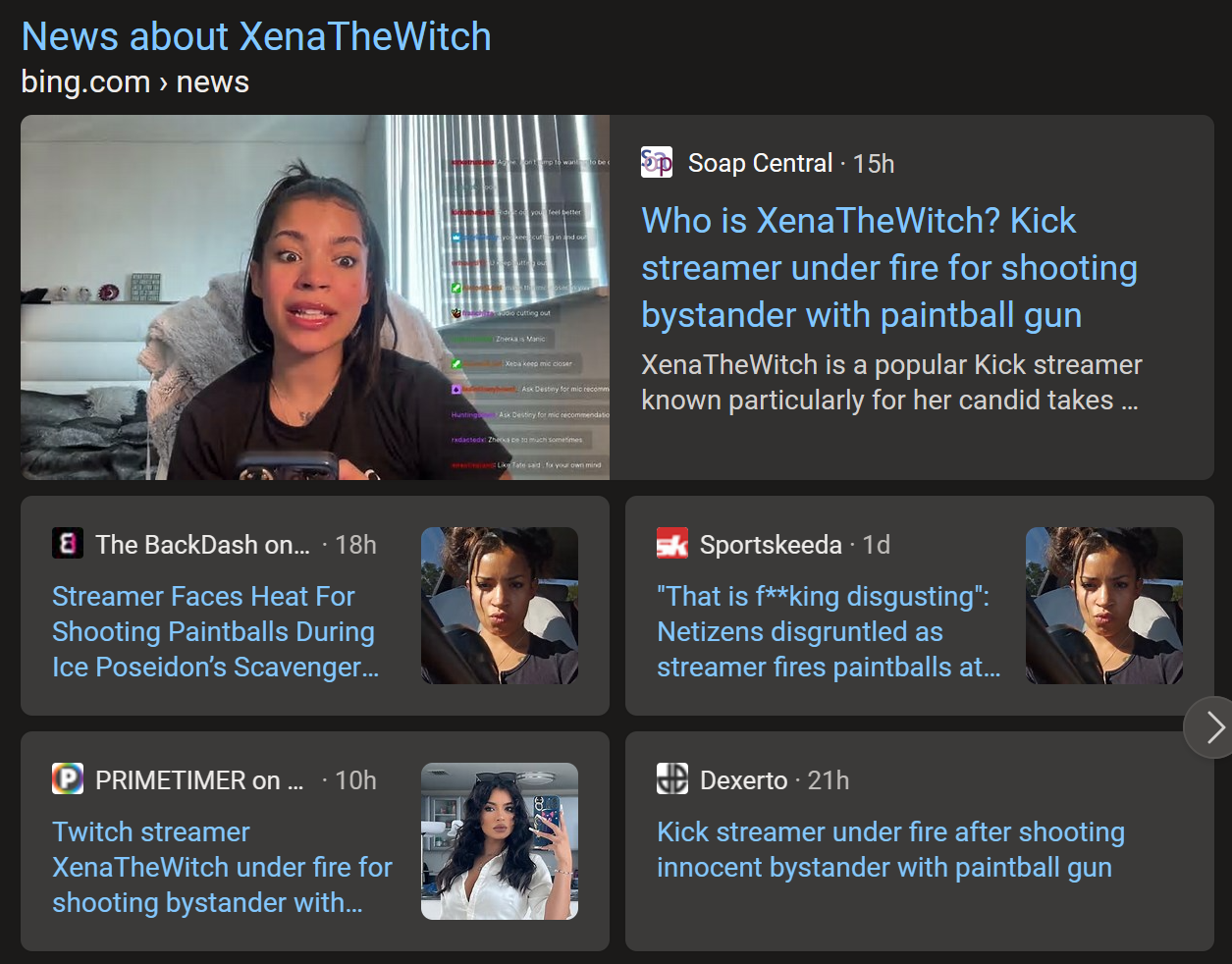This screenshot has height=964, width=1232.
Task: Click The BackDash publisher icon
Action: pyautogui.click(x=68, y=544)
